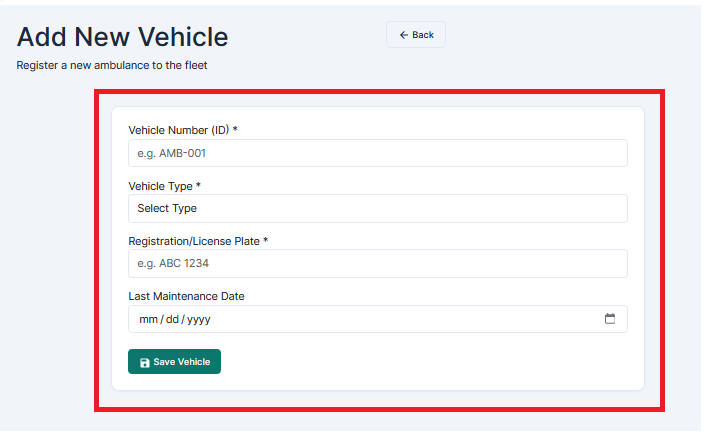
Task: Select the Last Maintenance Date field
Action: [378, 319]
